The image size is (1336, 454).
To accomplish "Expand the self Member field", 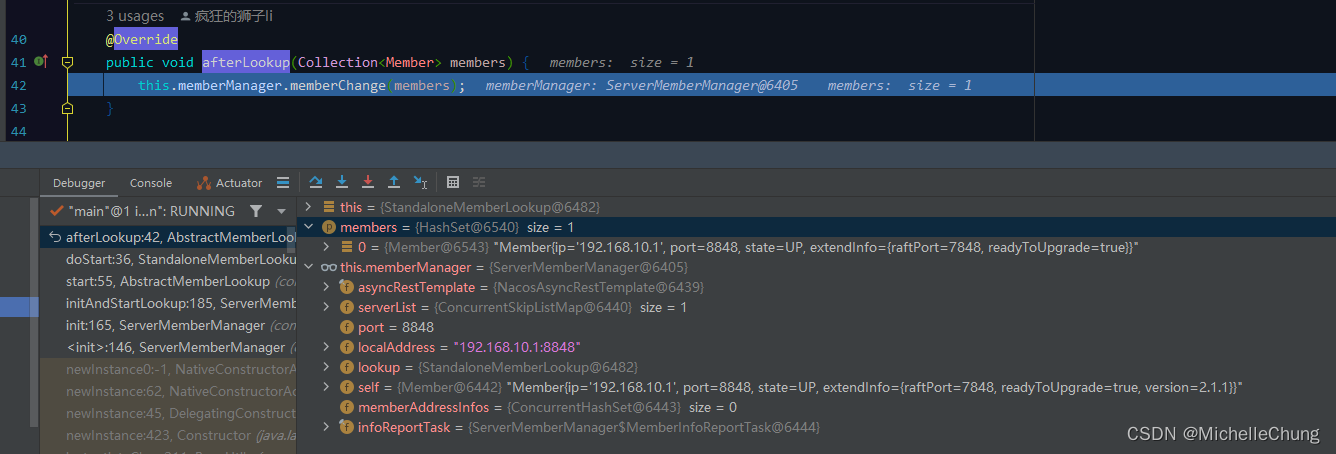I will coord(327,387).
